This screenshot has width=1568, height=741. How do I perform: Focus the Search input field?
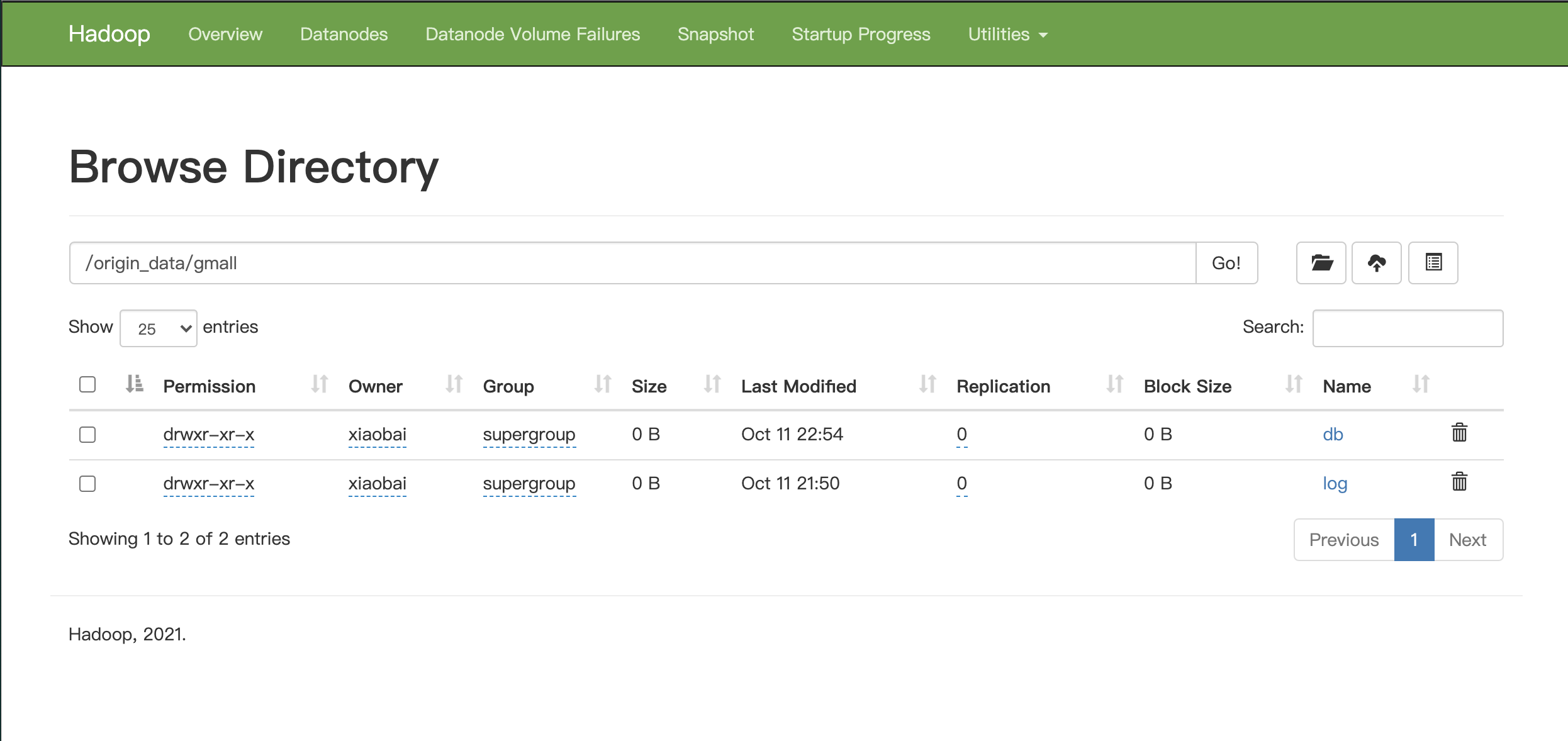coord(1408,328)
